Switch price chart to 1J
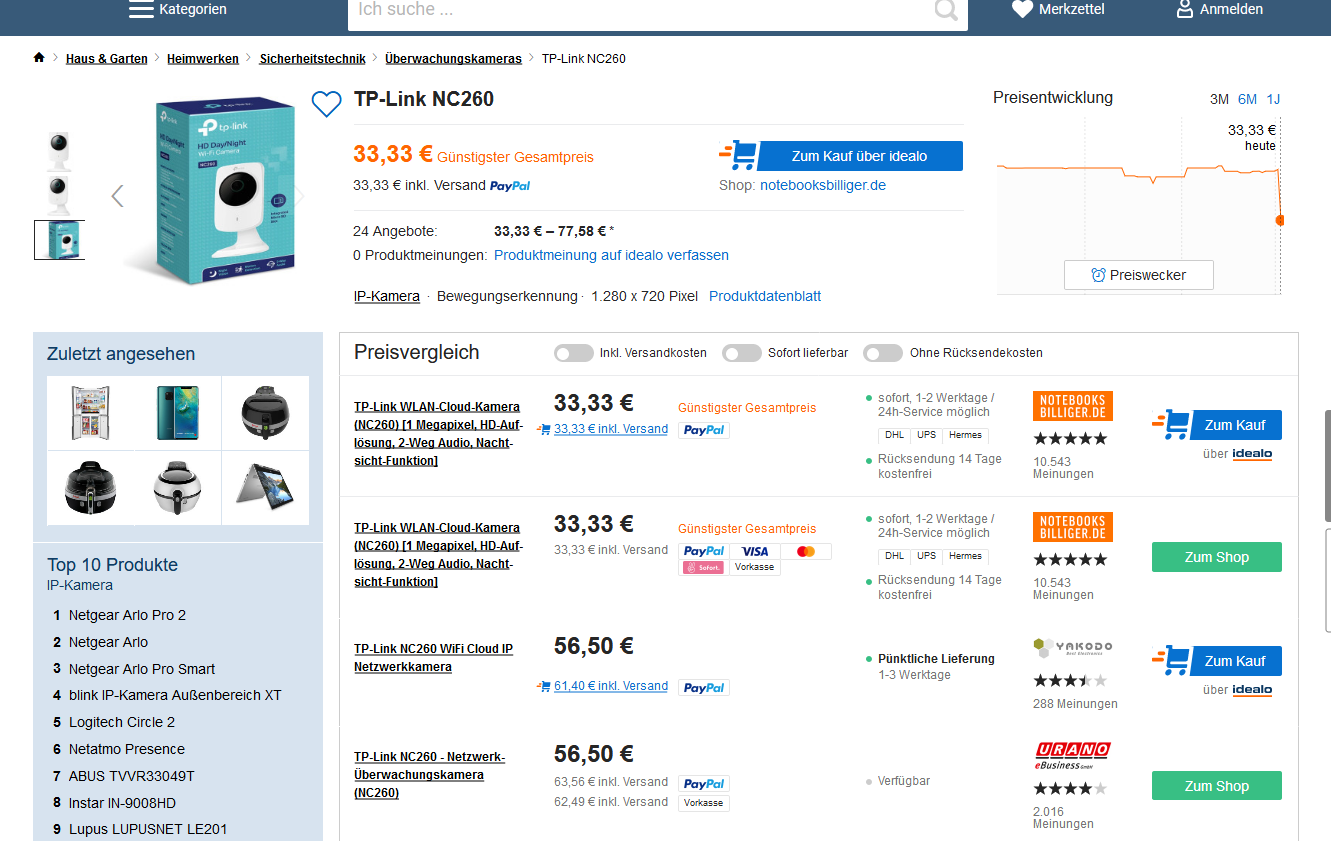Image resolution: width=1331 pixels, height=841 pixels. (x=1273, y=99)
